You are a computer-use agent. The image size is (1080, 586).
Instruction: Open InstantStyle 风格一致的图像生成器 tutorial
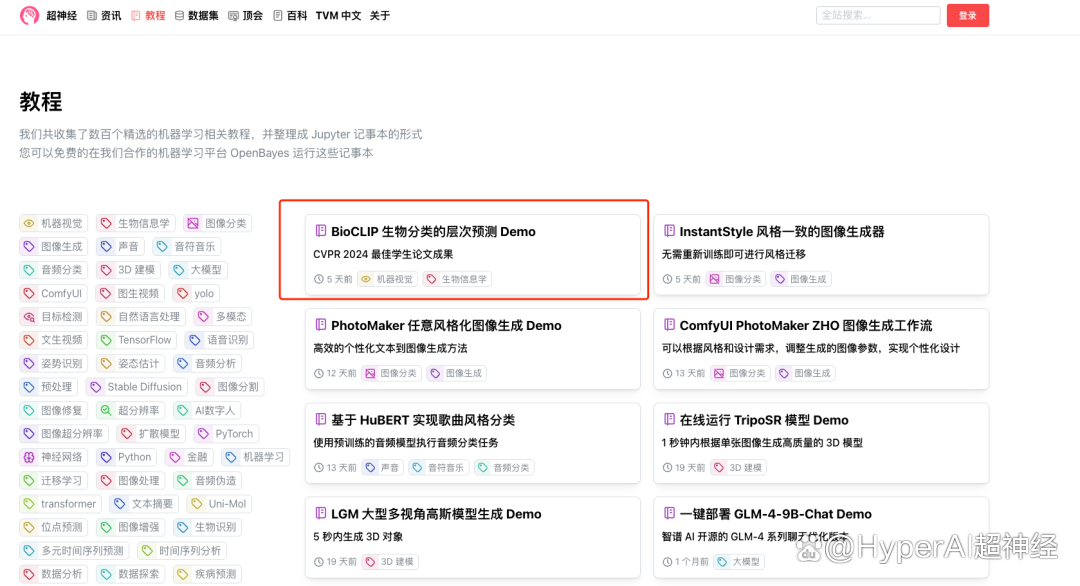tap(781, 232)
